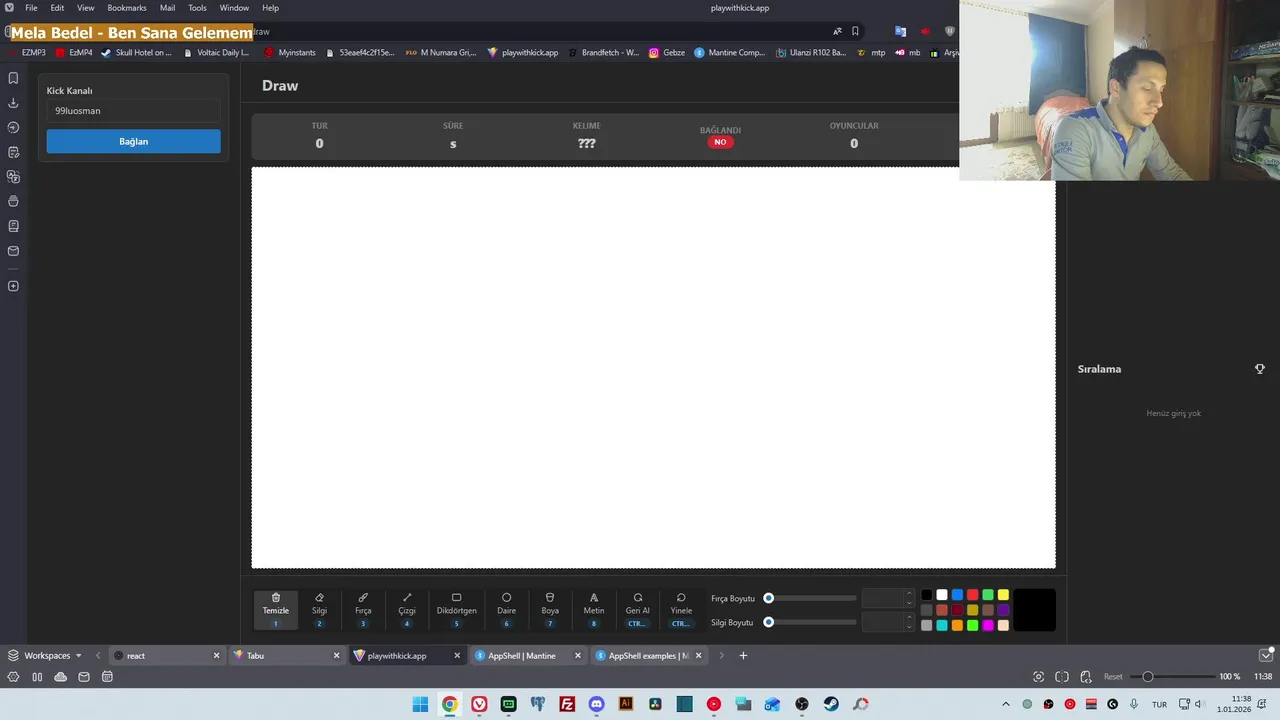Click the blue Bağlan button
The height and width of the screenshot is (720, 1280).
[133, 141]
